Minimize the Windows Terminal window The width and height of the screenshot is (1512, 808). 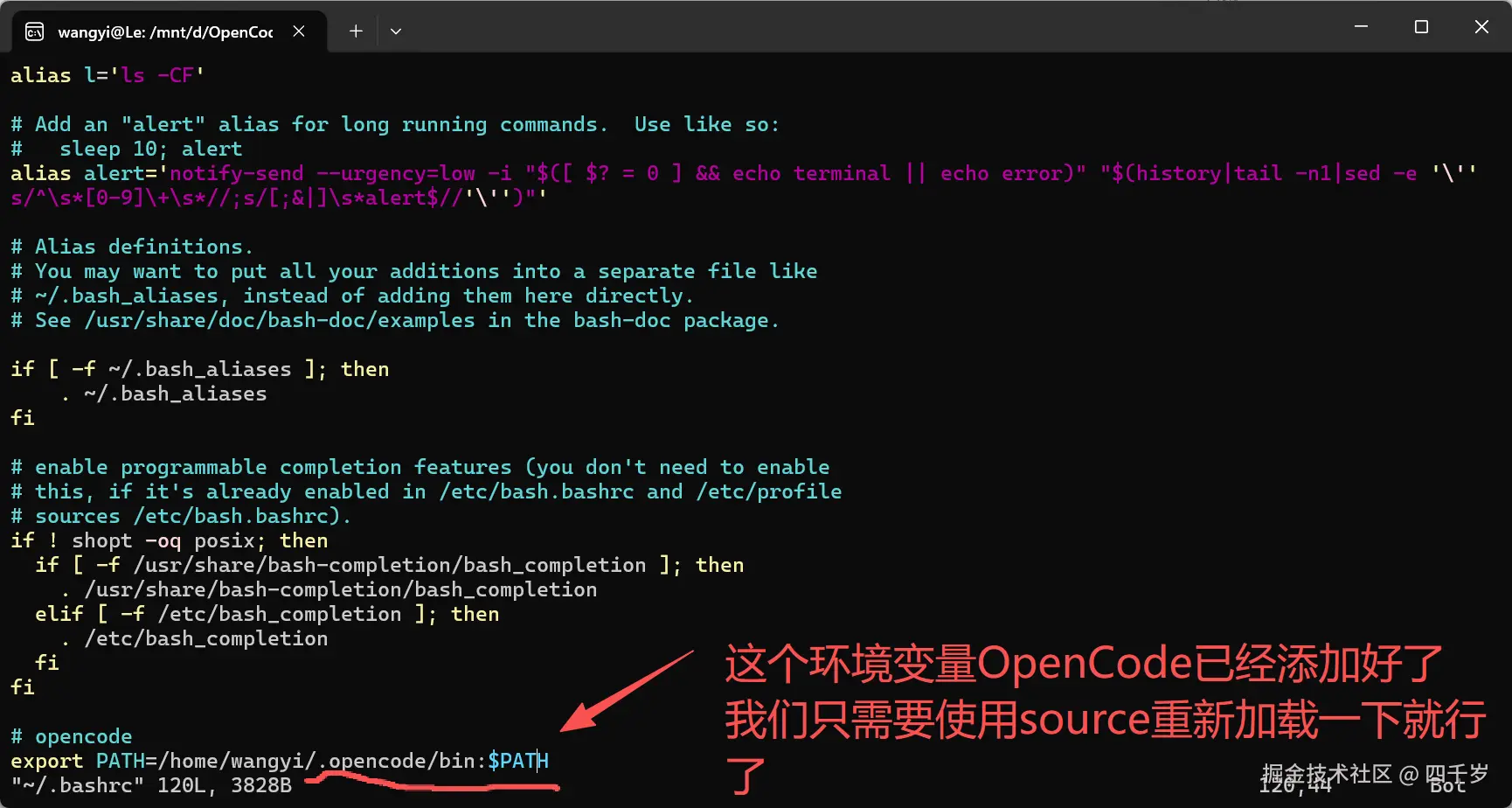[x=1361, y=26]
